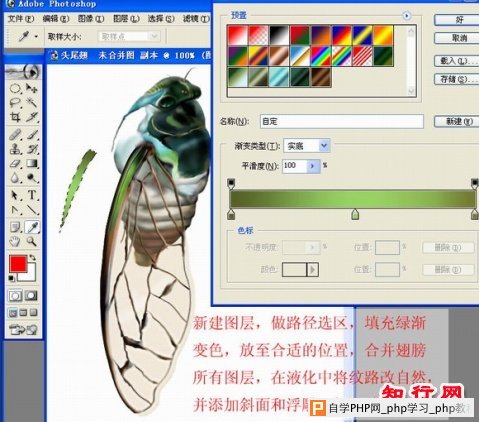Toggle Quick Mask mode button
The height and width of the screenshot is (422, 479).
[31, 295]
